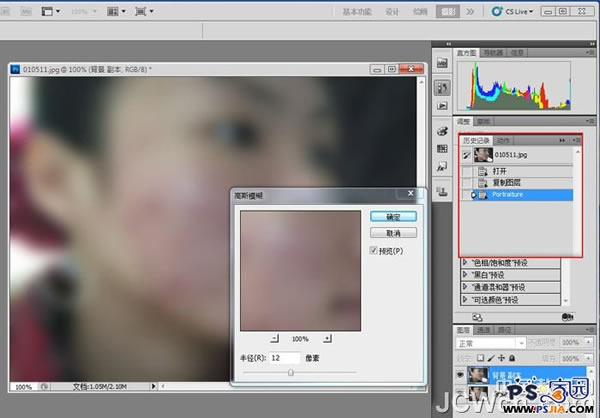Image resolution: width=600 pixels, height=418 pixels.
Task: Click the zoom out minus button under preview
Action: coord(275,339)
